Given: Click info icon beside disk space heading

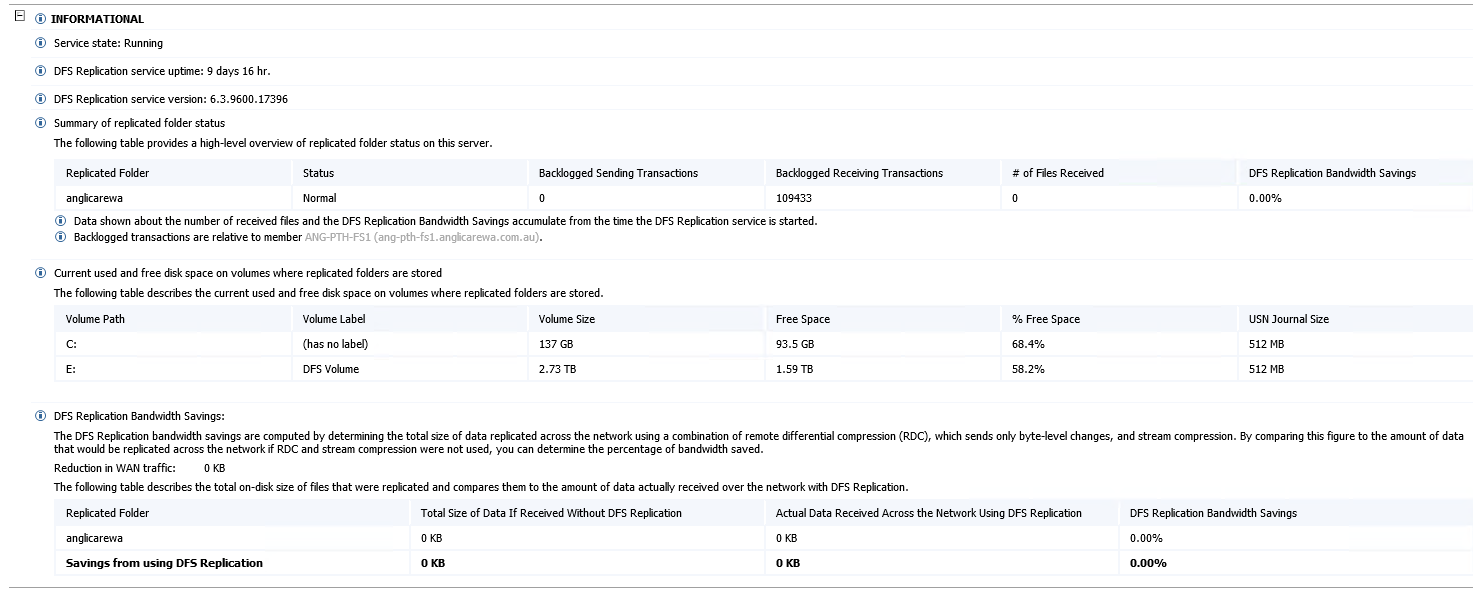Looking at the screenshot, I should click(40, 273).
